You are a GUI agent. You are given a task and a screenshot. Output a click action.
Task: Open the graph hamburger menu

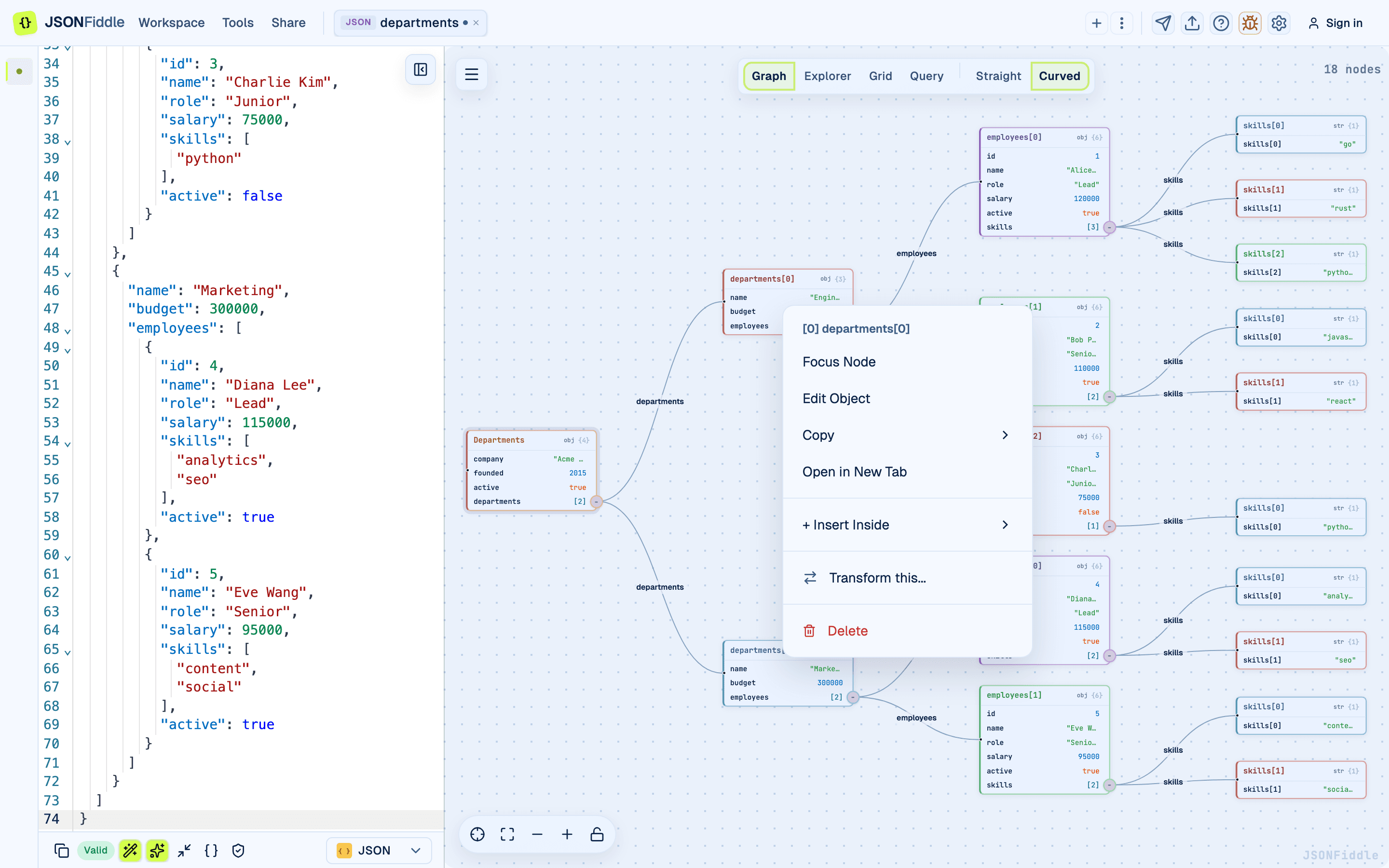[x=472, y=74]
